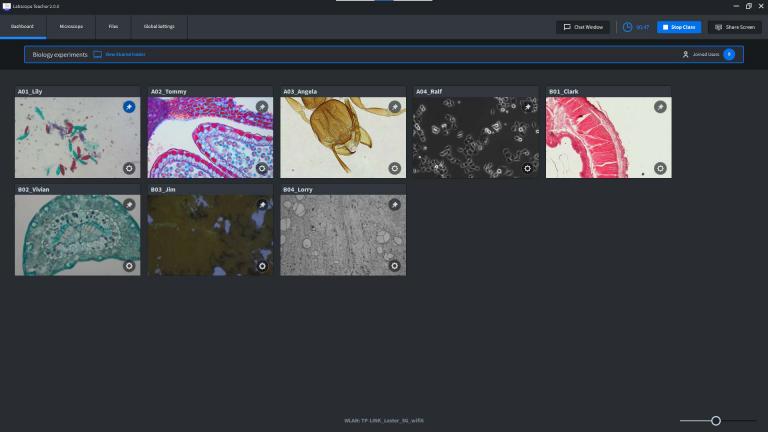Screen dimensions: 768x432
Task: Open settings gear on A02_Tommy tile
Action: (262, 168)
